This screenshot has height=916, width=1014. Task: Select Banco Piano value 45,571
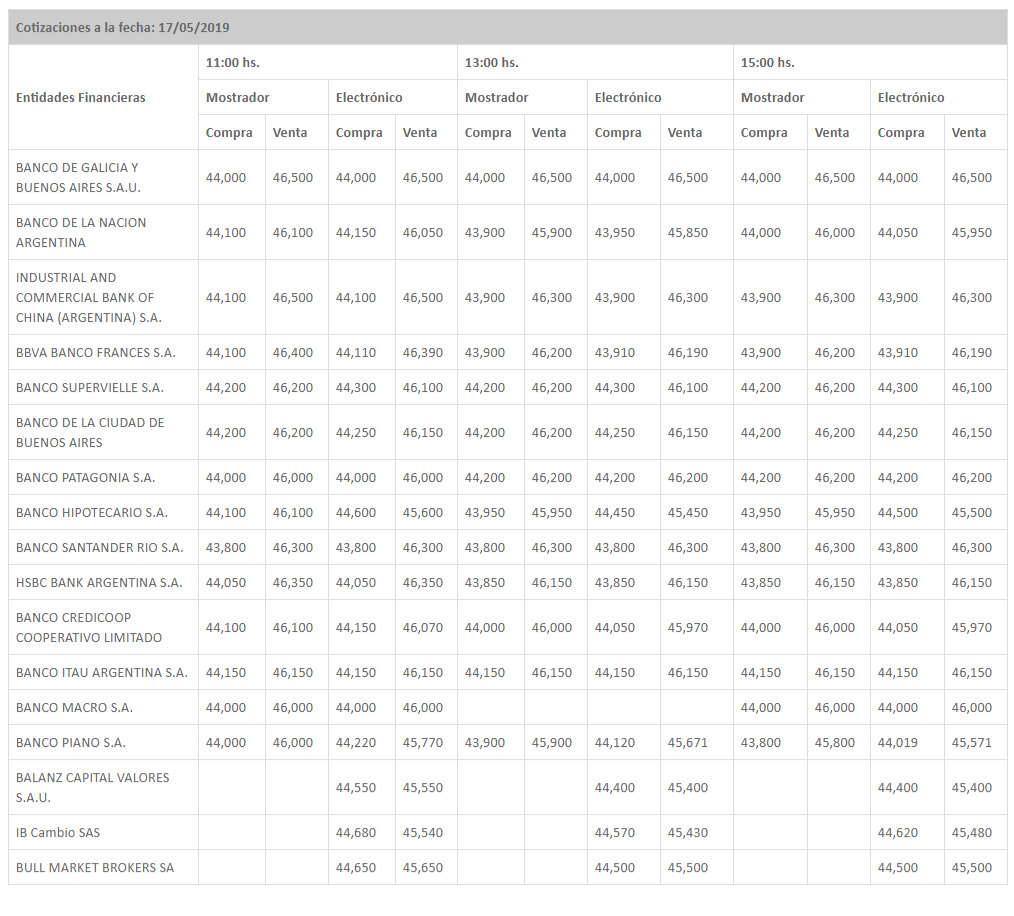pyautogui.click(x=971, y=743)
